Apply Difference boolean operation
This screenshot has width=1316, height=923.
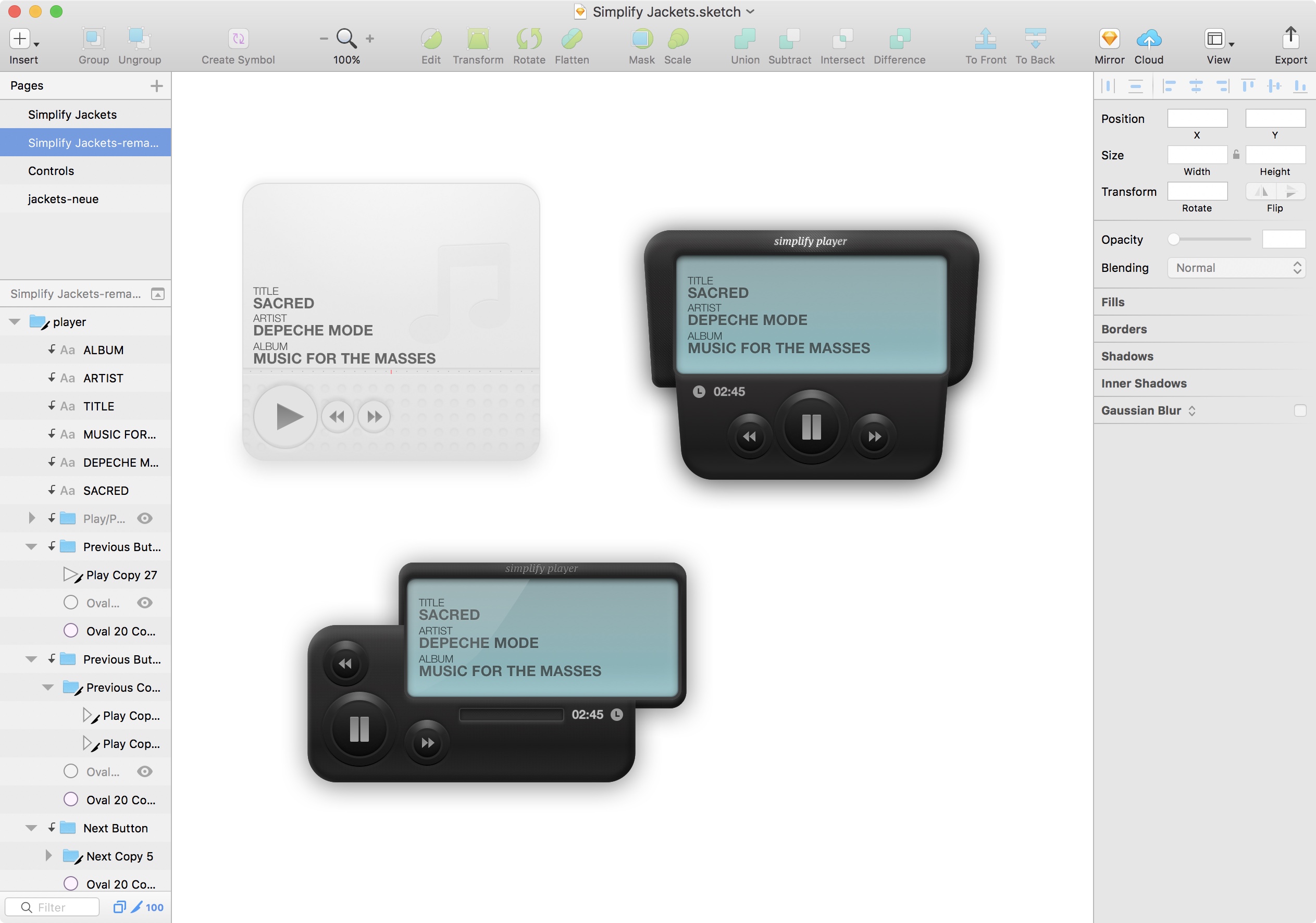[x=899, y=39]
